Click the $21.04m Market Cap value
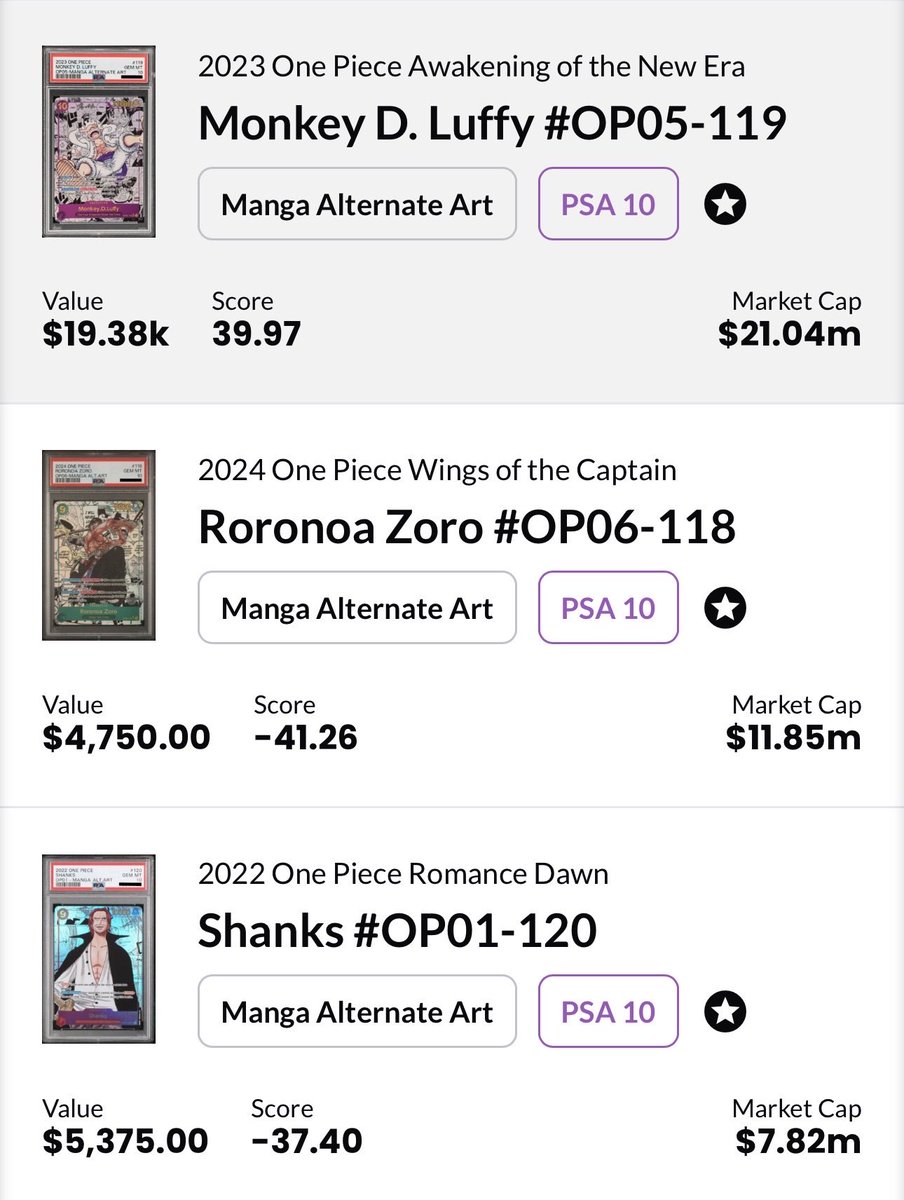This screenshot has width=904, height=1200. (789, 334)
